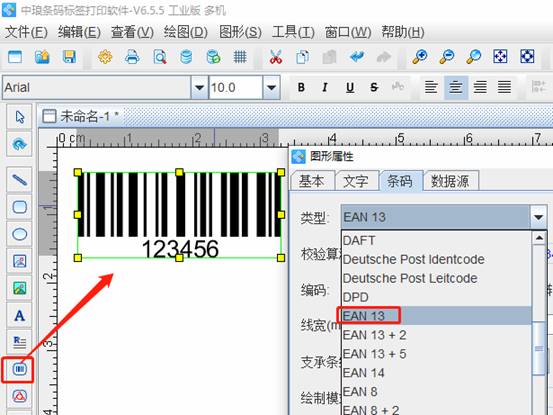Switch to the 基本 tab
The height and width of the screenshot is (415, 553).
click(311, 181)
